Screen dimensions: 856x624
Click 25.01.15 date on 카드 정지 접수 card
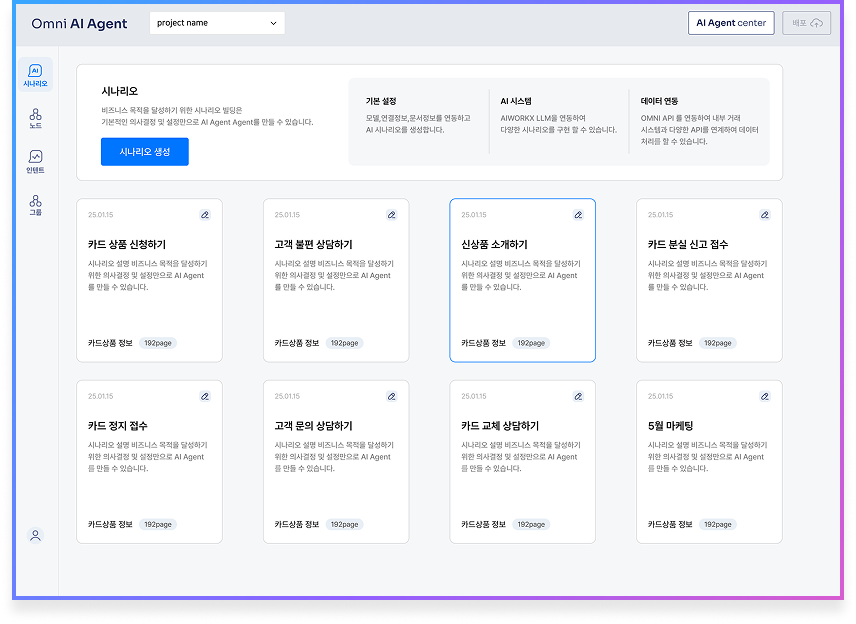tap(100, 396)
